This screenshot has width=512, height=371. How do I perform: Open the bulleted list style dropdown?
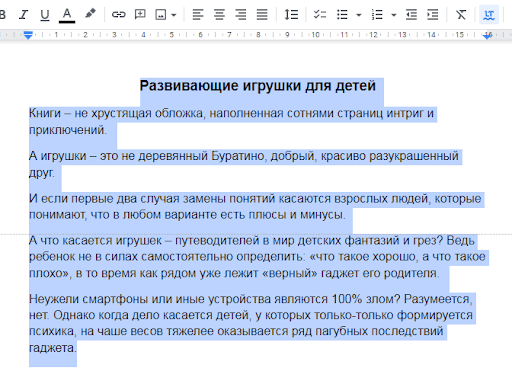(x=359, y=15)
